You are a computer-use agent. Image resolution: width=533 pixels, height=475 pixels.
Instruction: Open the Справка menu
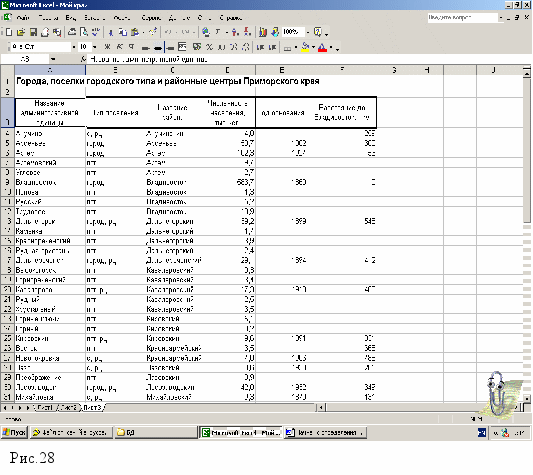231,18
